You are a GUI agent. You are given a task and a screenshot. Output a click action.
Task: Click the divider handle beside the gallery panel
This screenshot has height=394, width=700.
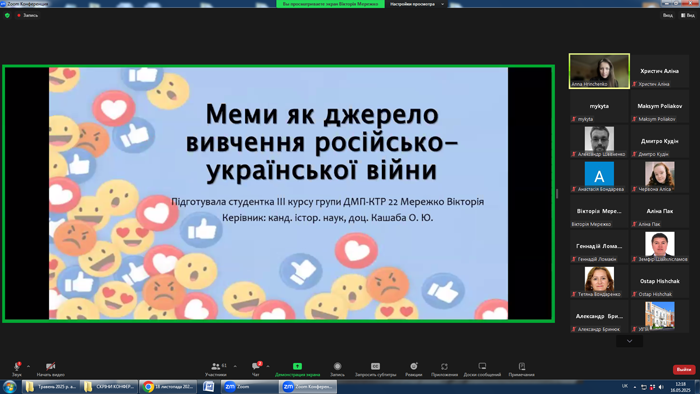click(557, 193)
